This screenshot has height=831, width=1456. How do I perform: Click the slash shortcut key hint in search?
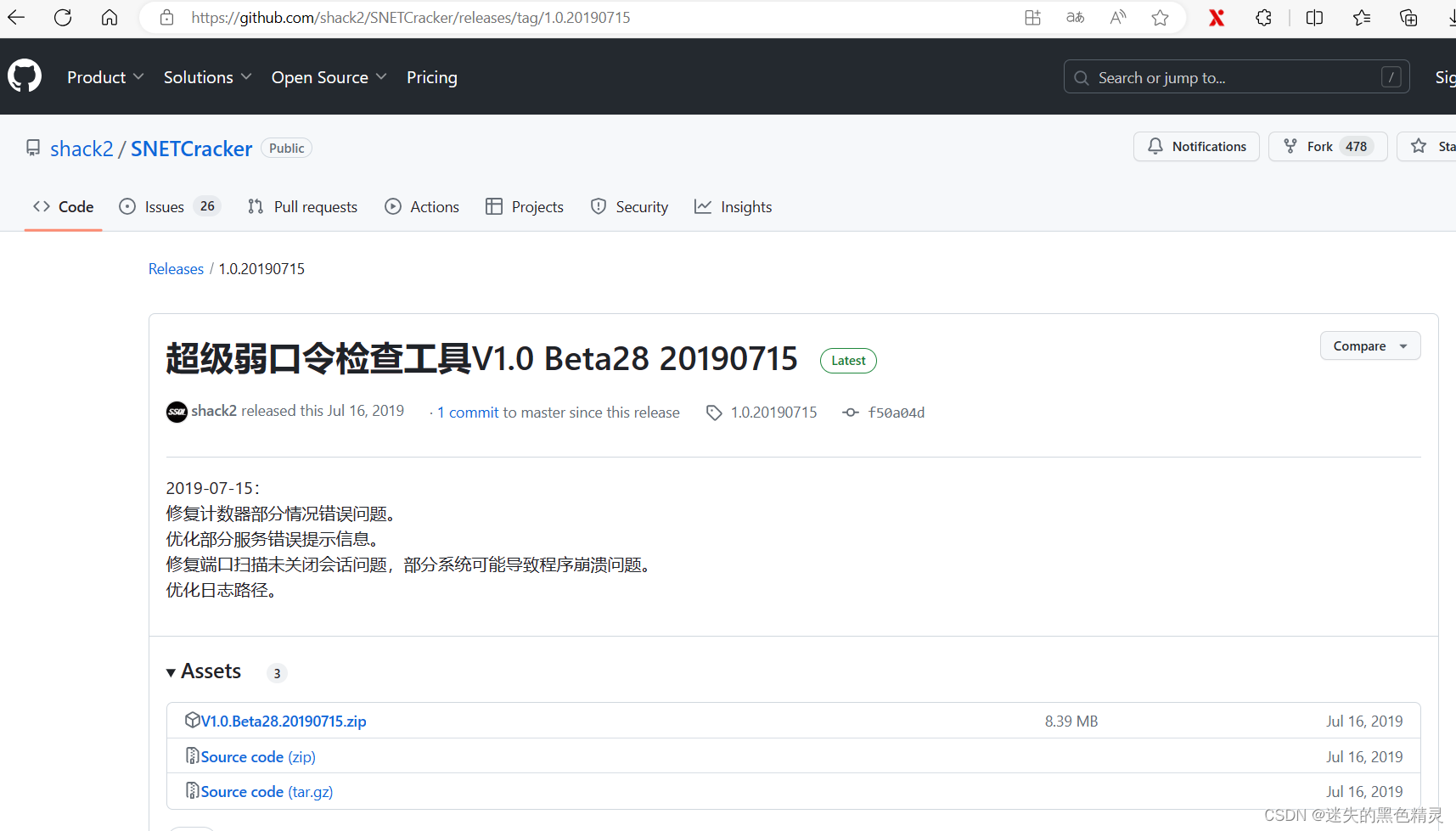1391,77
